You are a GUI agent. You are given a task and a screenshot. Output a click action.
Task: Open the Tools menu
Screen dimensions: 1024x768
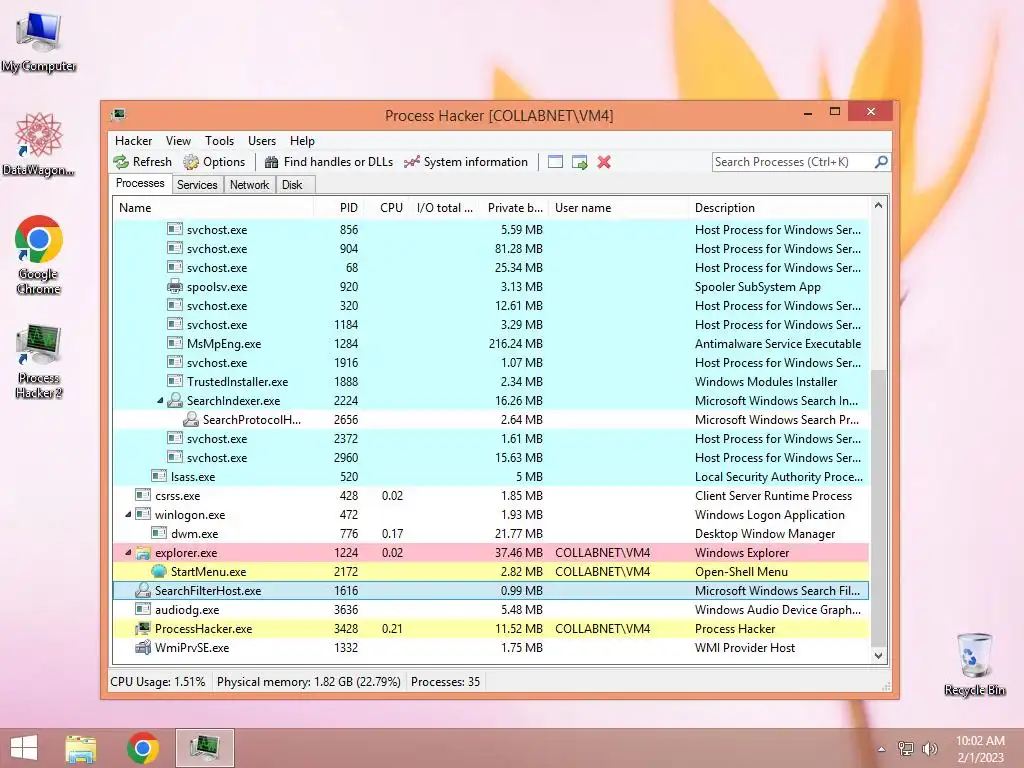point(219,140)
